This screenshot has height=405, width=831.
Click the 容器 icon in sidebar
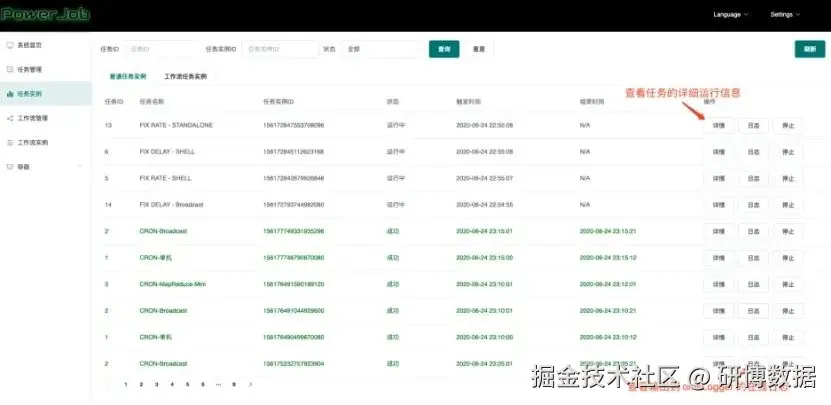(10, 166)
